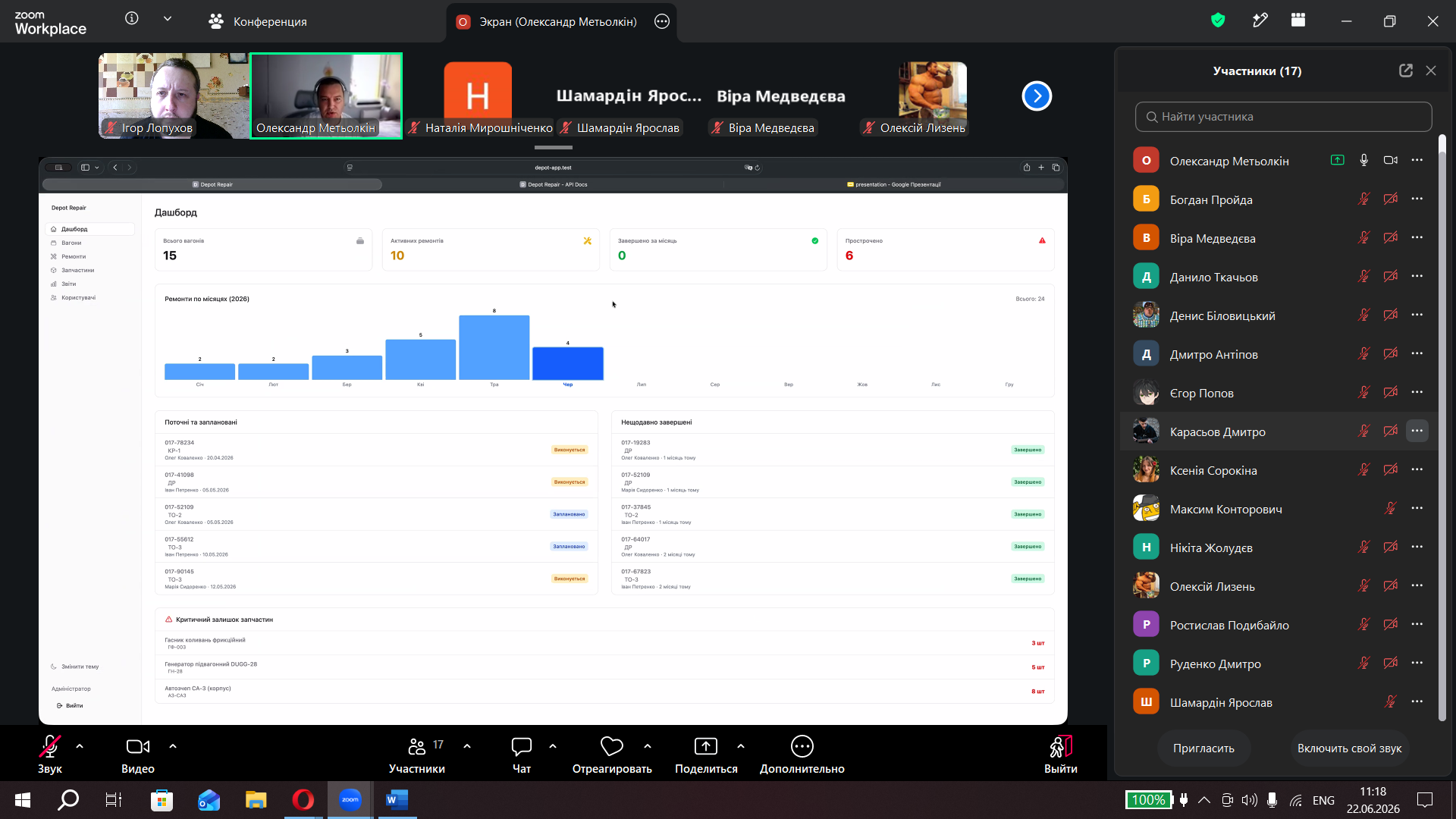Click the green encryption shield icon
The height and width of the screenshot is (819, 1456).
click(1218, 20)
